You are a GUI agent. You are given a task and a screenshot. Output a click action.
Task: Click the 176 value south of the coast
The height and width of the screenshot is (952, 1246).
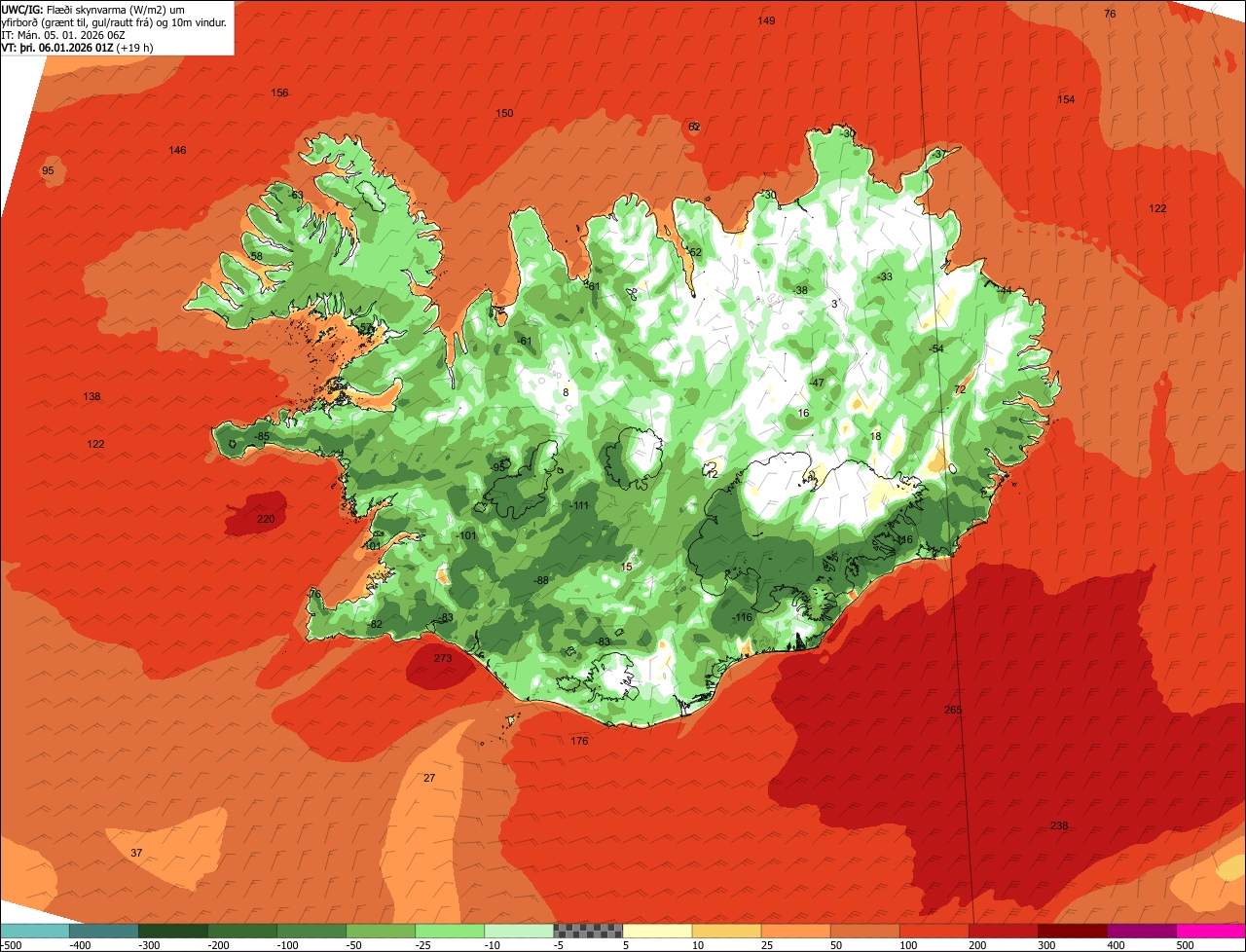[579, 741]
